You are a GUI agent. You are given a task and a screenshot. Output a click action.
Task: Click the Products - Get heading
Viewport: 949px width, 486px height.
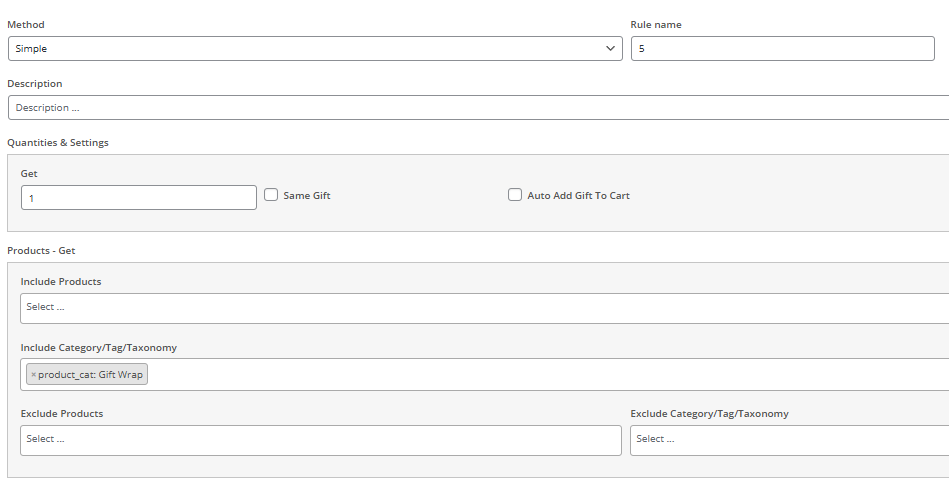point(41,250)
